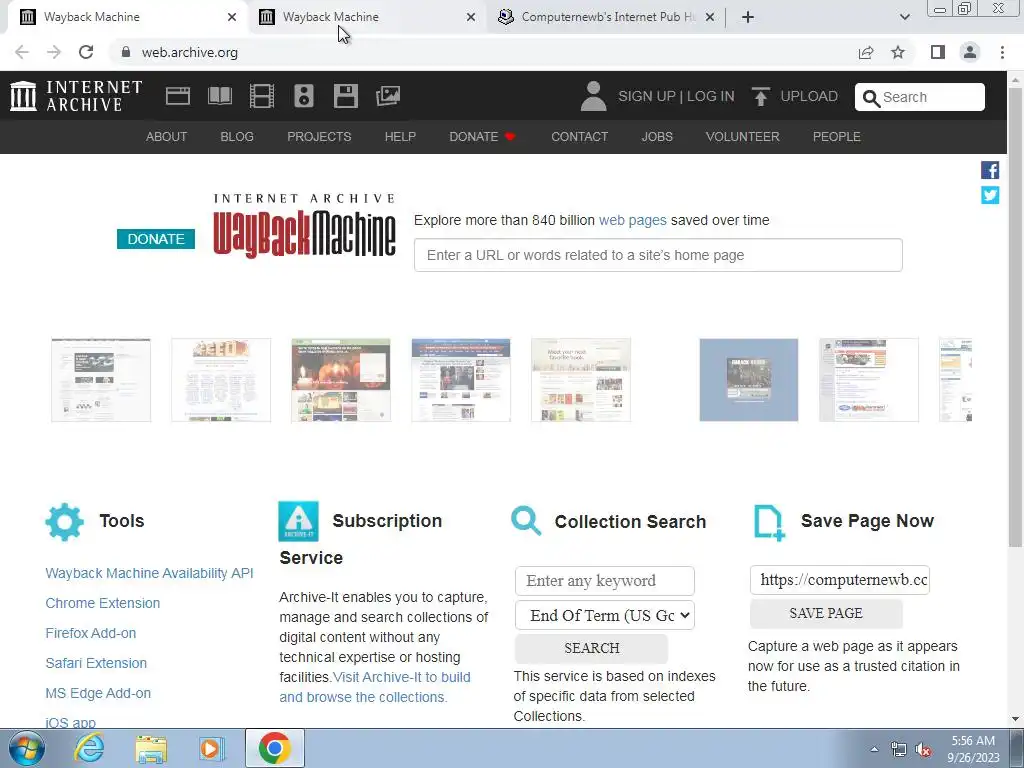Open the 'web pages' link

(633, 220)
